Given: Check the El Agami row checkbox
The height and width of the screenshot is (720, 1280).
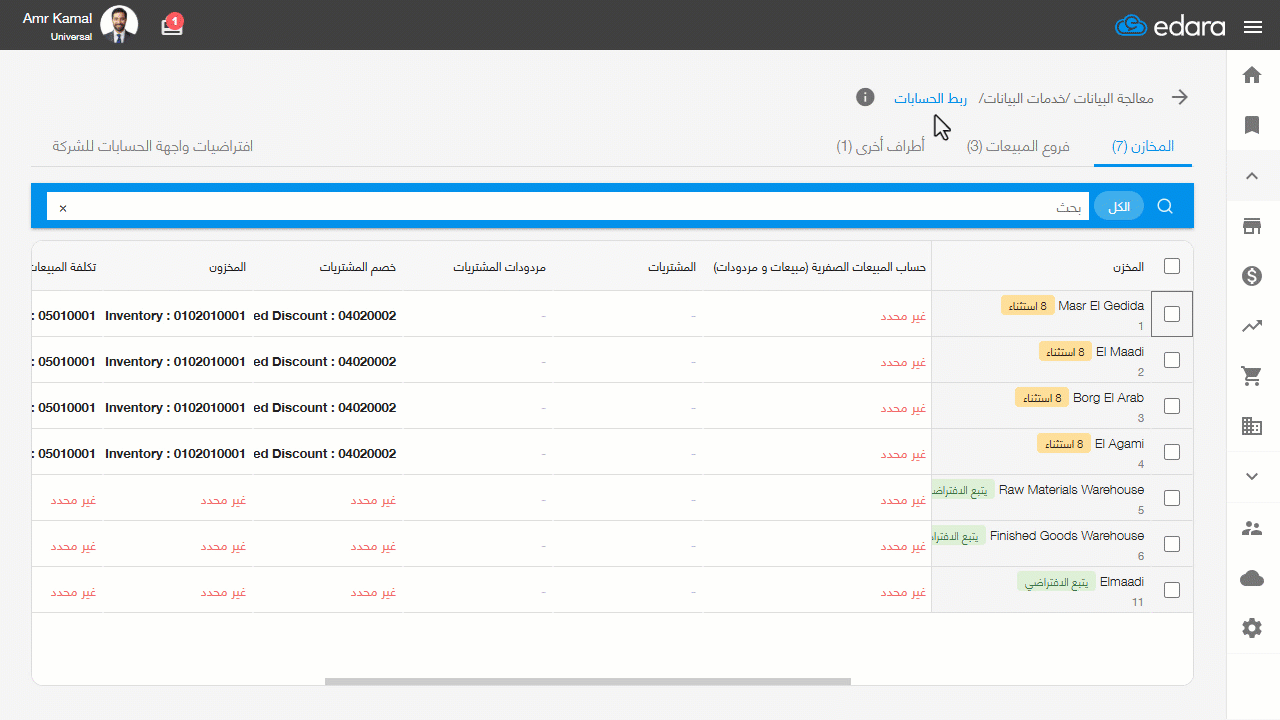Looking at the screenshot, I should (1172, 452).
